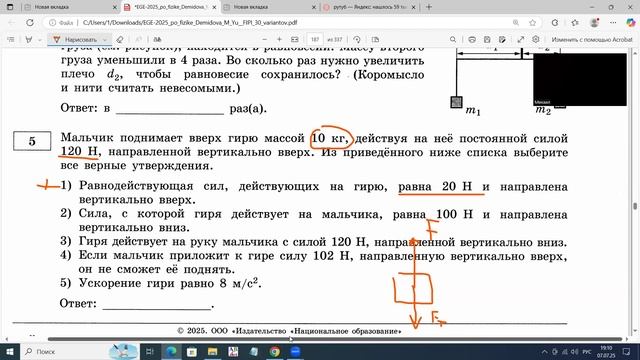
Task: Click the m₁ label in the diagram
Action: tap(473, 111)
